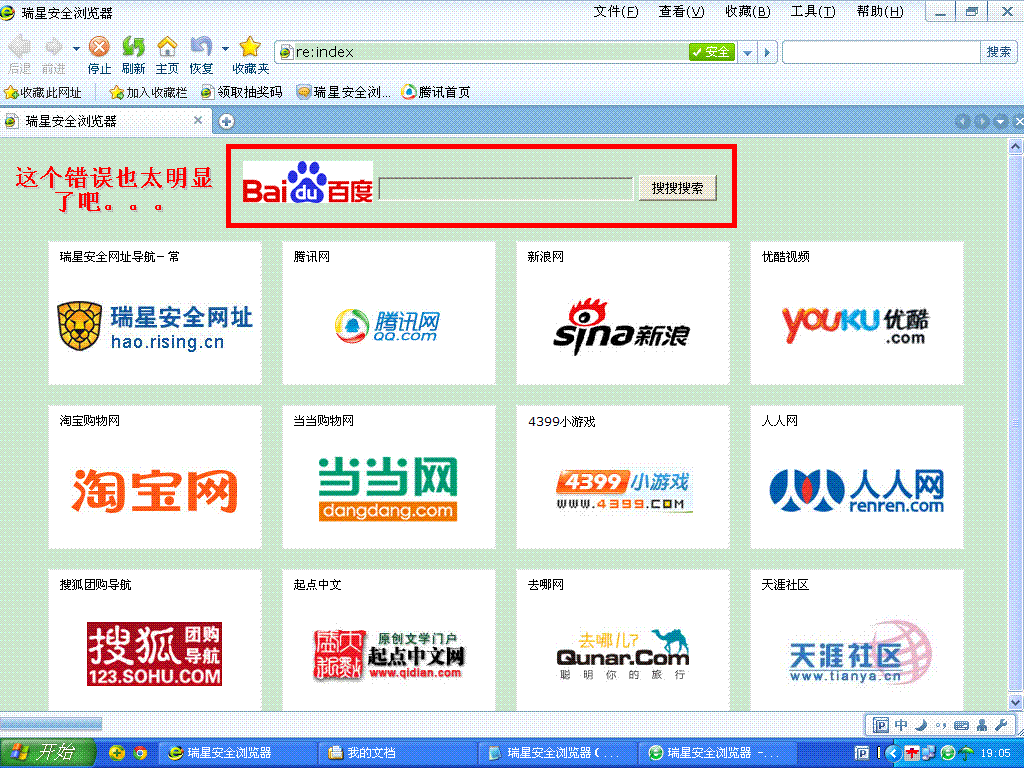Image resolution: width=1024 pixels, height=768 pixels.
Task: Open the 收藏(B) menu
Action: point(748,12)
